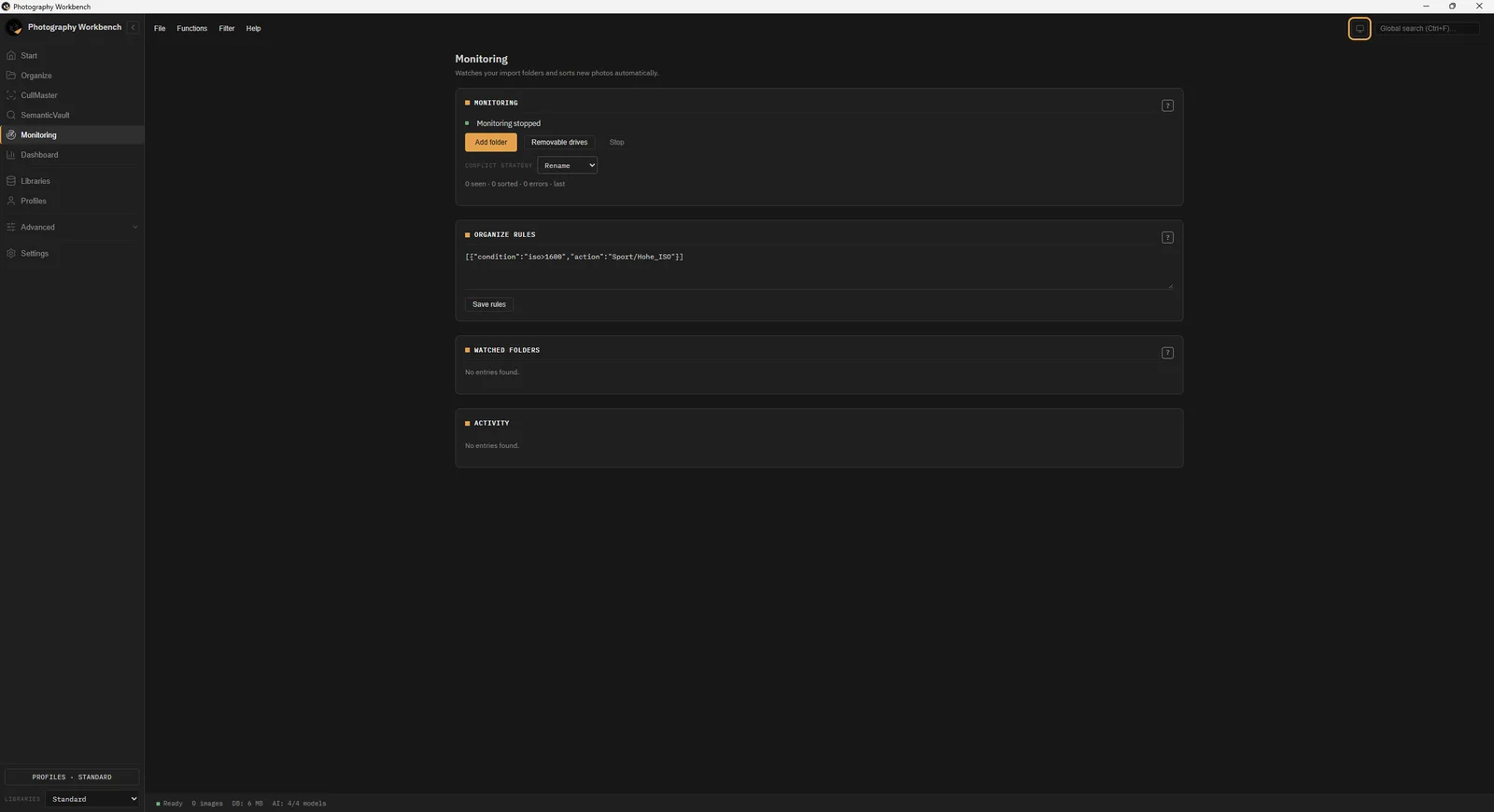Collapse the sidebar with the chevron button
Viewport: 1494px width, 812px height.
click(133, 28)
